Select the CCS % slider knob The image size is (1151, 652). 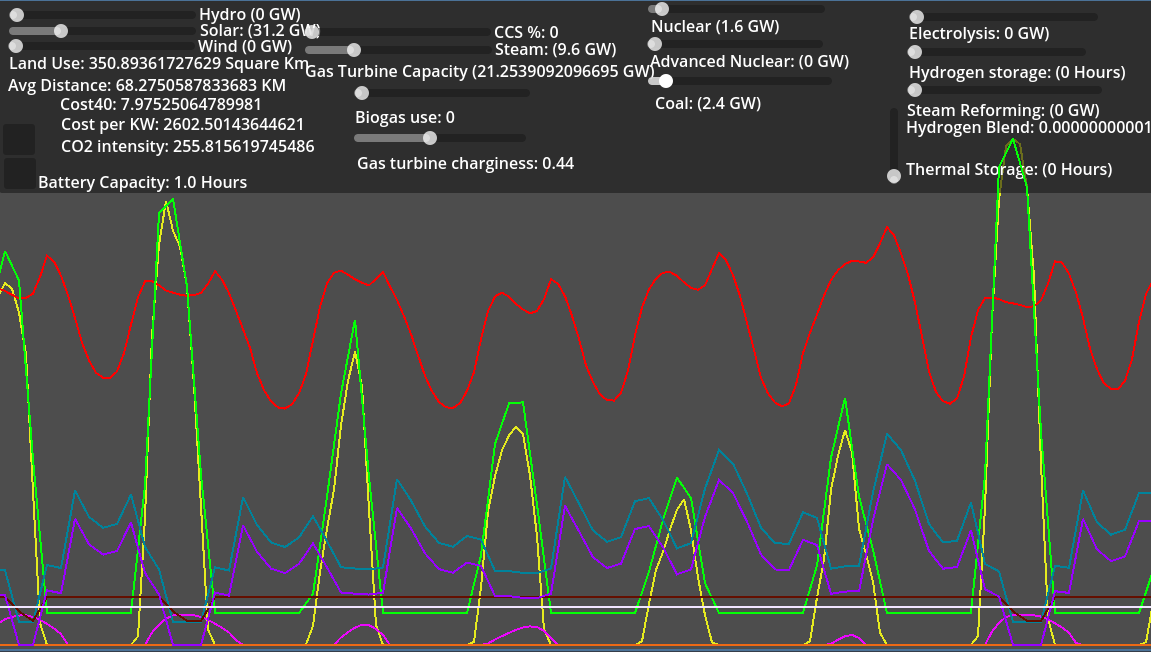pos(313,33)
